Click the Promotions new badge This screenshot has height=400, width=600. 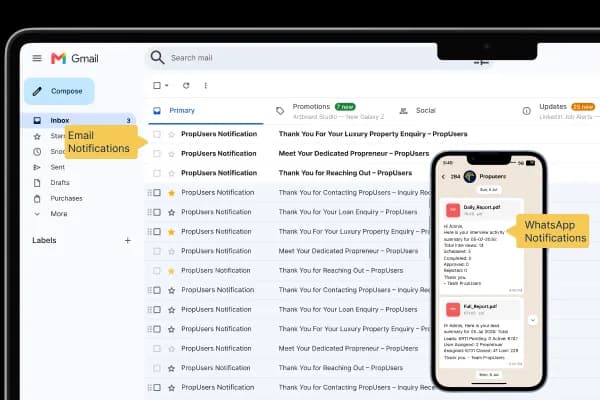coord(345,106)
